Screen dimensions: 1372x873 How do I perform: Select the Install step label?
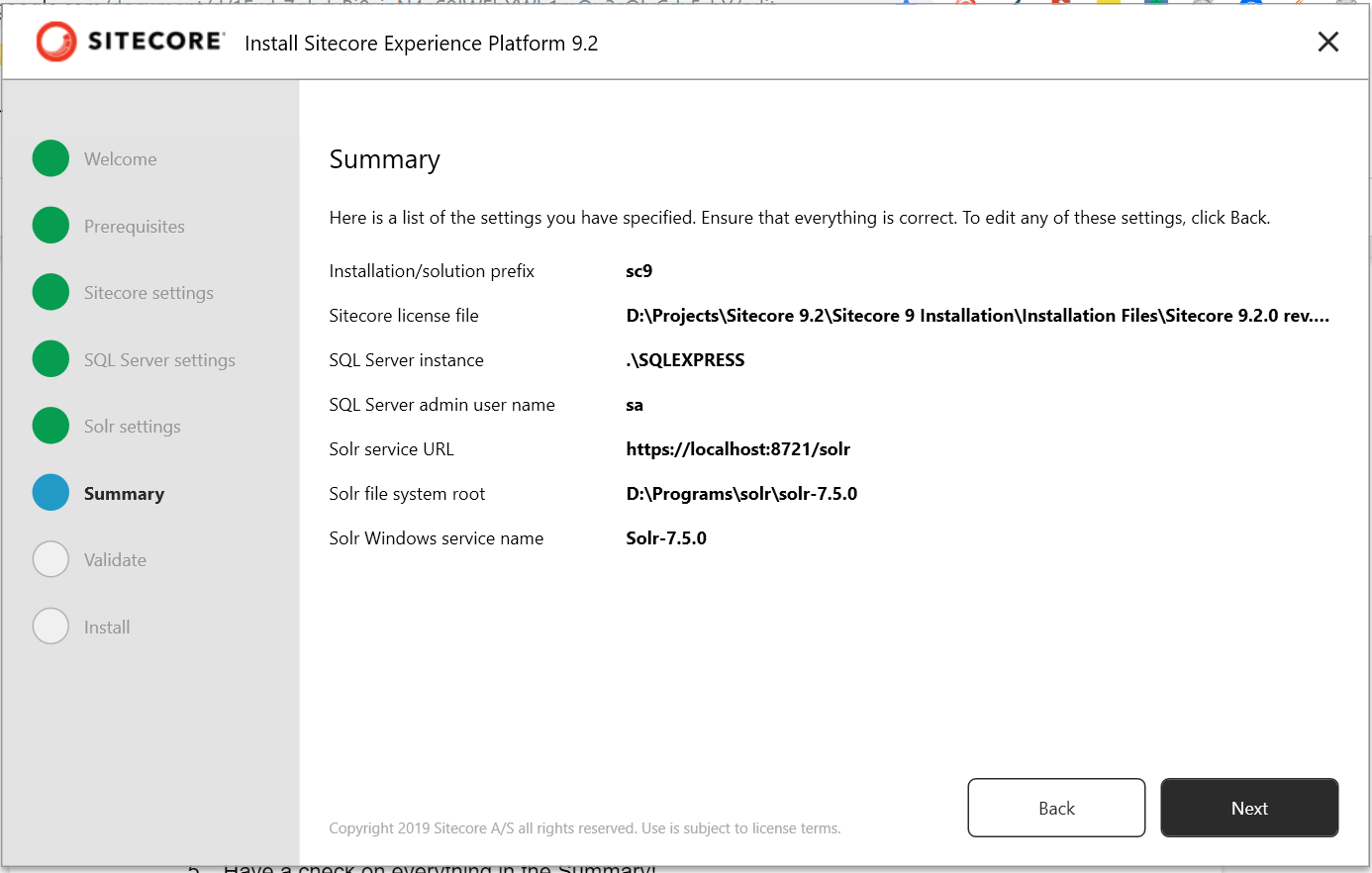coord(107,628)
